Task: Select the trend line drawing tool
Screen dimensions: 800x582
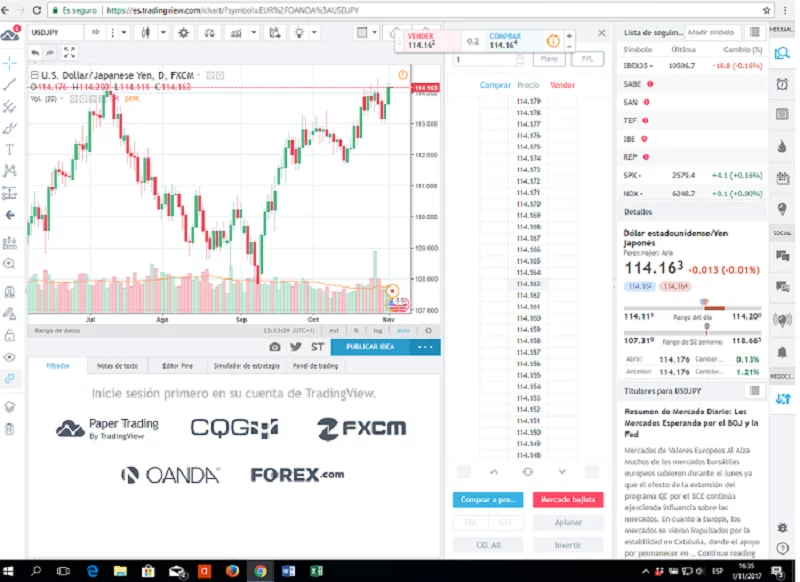Action: point(10,84)
